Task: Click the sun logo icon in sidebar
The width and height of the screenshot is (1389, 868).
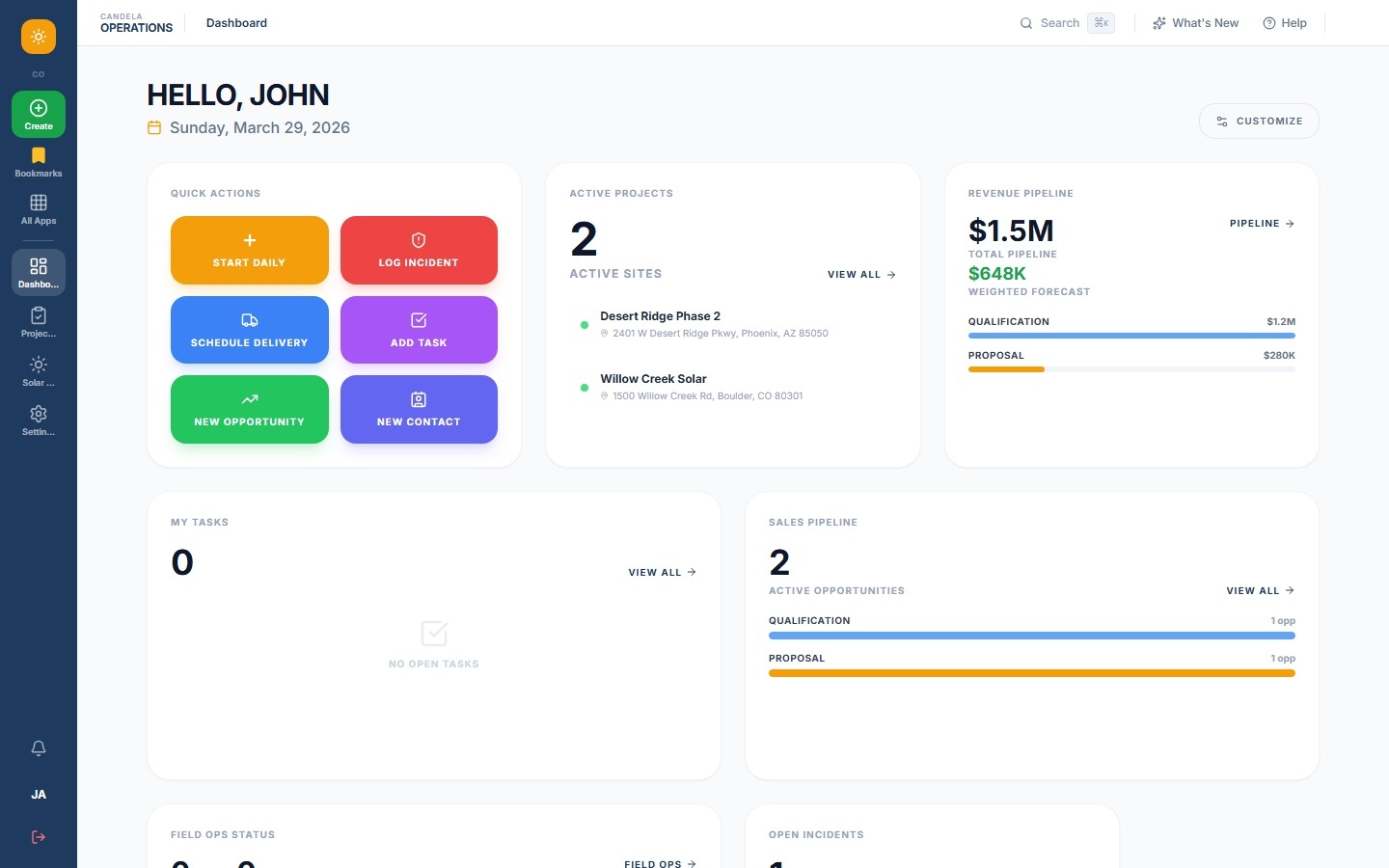Action: coord(39,37)
